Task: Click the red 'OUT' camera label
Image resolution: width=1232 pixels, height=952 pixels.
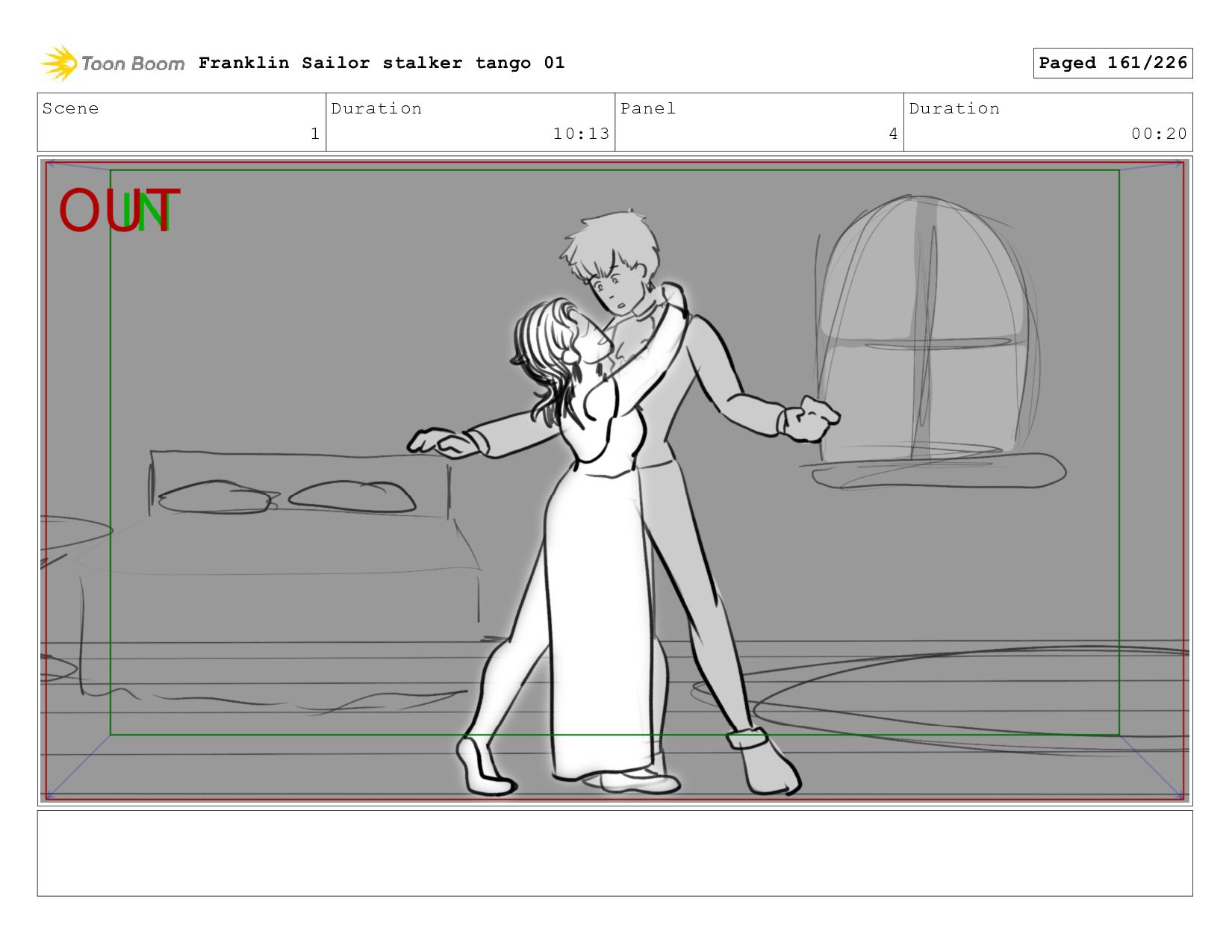Action: pos(119,211)
